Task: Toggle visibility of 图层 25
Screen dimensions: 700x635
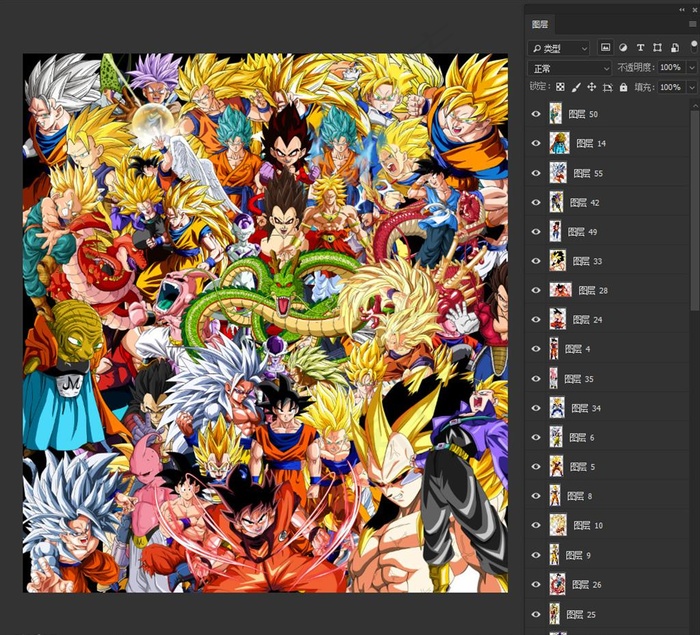Action: coord(536,614)
